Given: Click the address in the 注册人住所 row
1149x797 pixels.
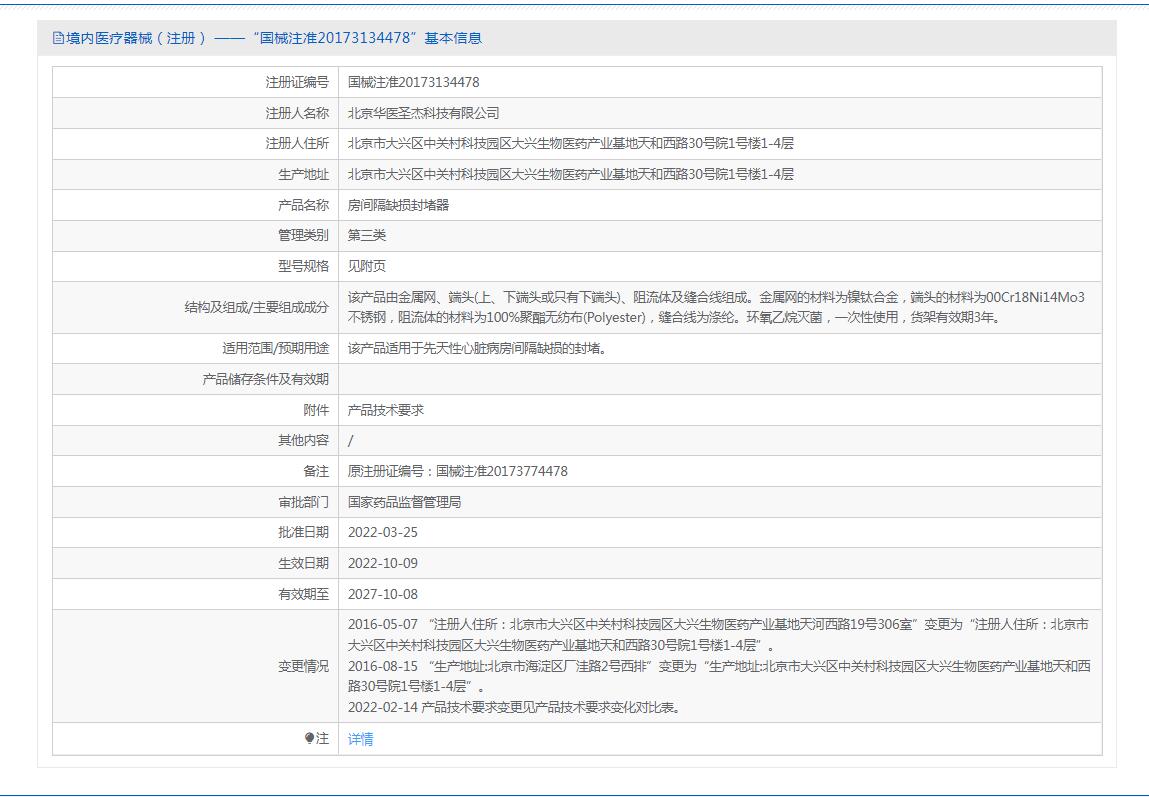Looking at the screenshot, I should (570, 143).
